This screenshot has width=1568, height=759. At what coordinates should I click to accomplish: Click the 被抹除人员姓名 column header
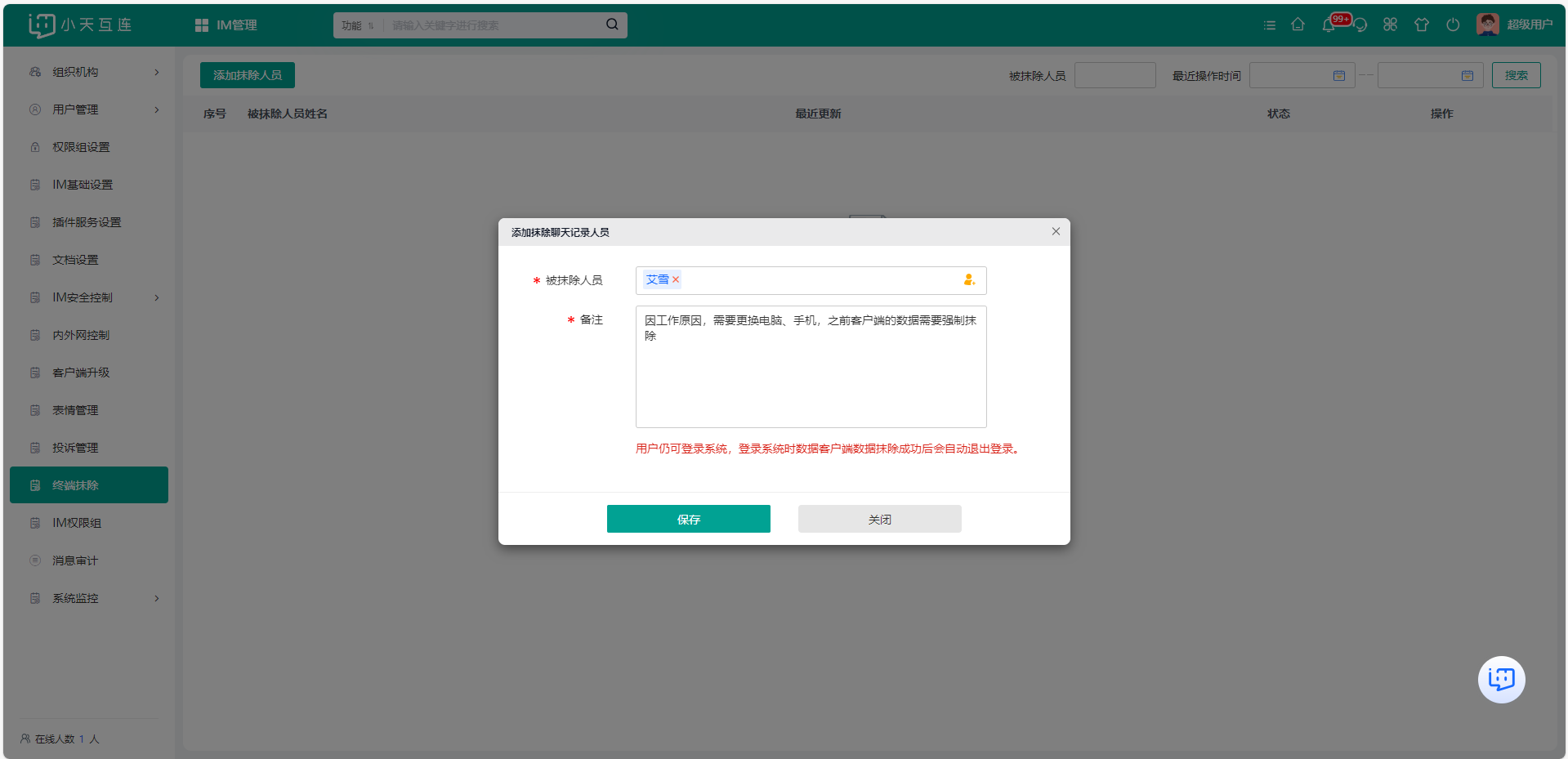tap(288, 114)
